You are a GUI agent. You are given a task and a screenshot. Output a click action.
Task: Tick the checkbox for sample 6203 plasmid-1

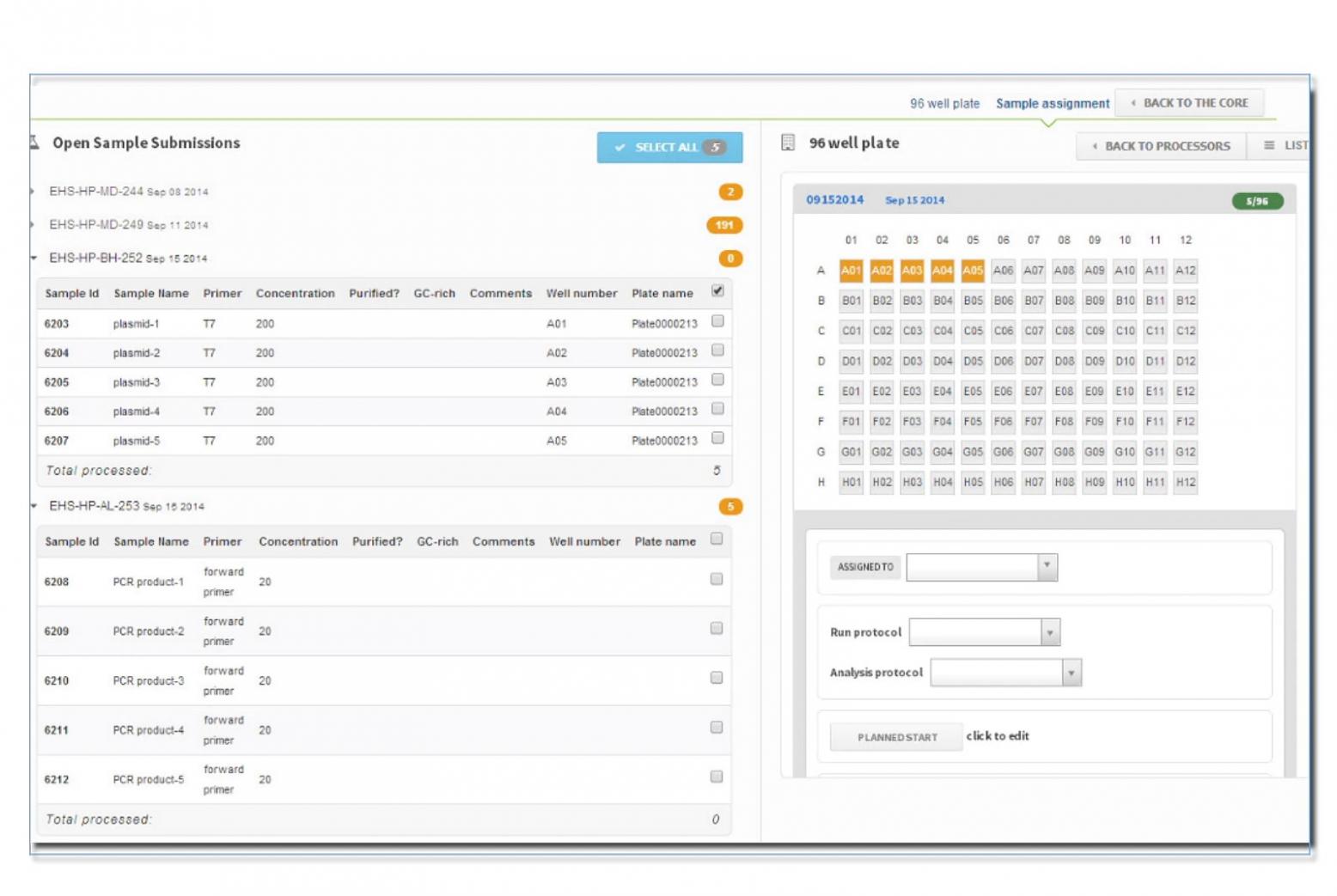coord(717,321)
